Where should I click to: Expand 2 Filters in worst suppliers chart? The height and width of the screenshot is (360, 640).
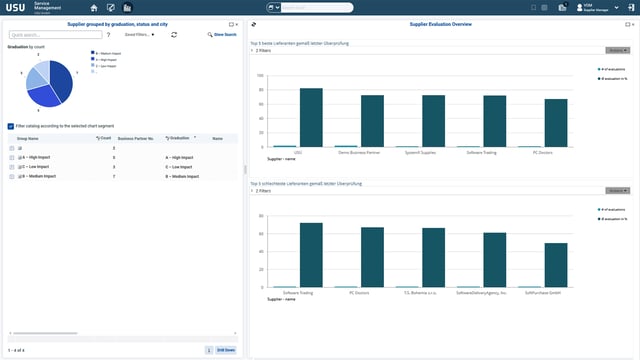[261, 191]
